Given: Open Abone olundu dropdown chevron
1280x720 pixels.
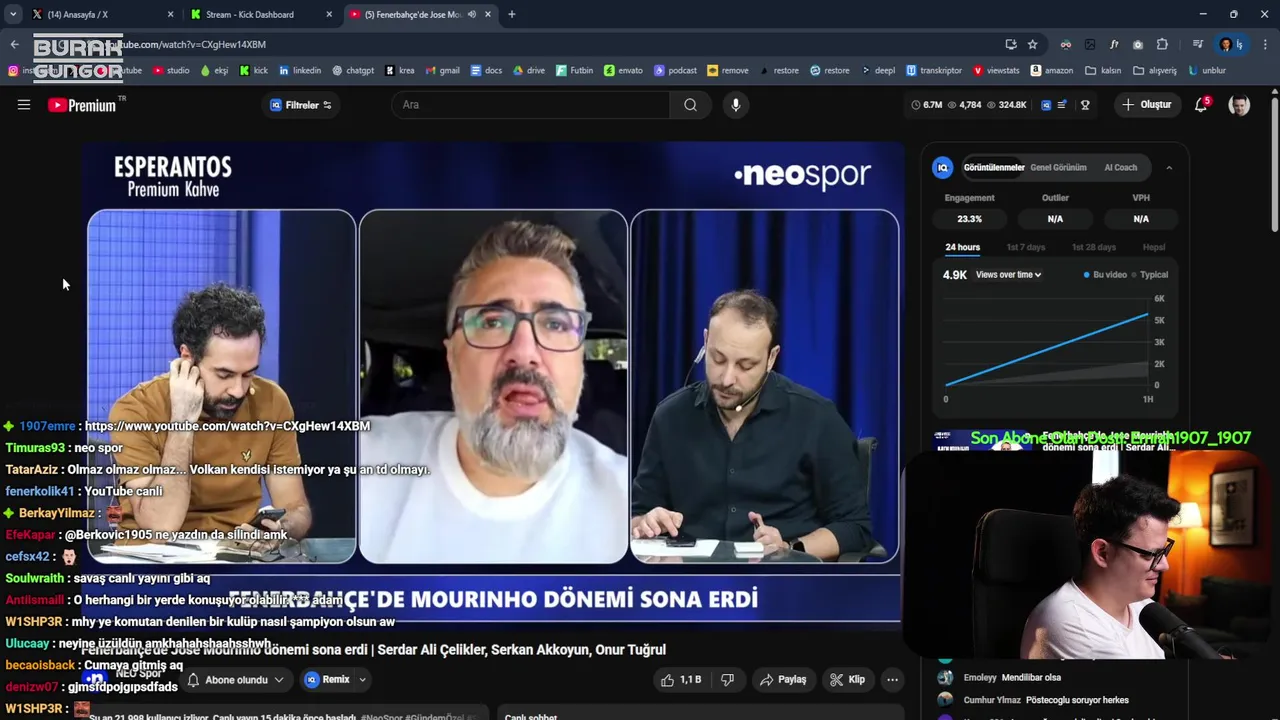Looking at the screenshot, I should [279, 680].
